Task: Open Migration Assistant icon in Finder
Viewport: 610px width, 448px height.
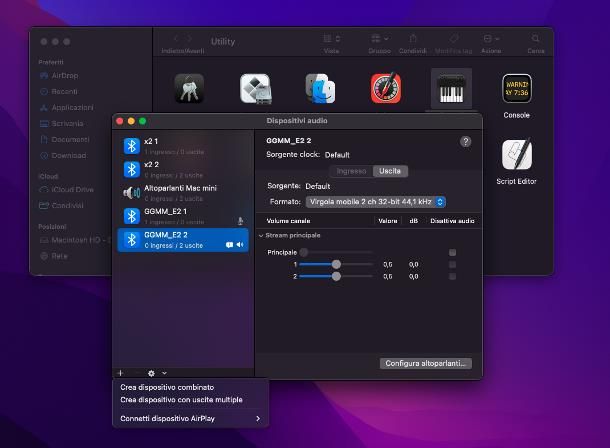Action: tap(320, 89)
